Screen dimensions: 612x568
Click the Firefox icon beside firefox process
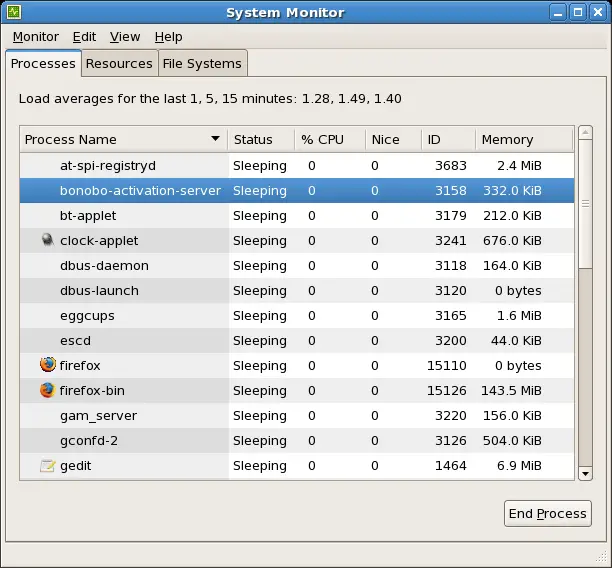[47, 365]
